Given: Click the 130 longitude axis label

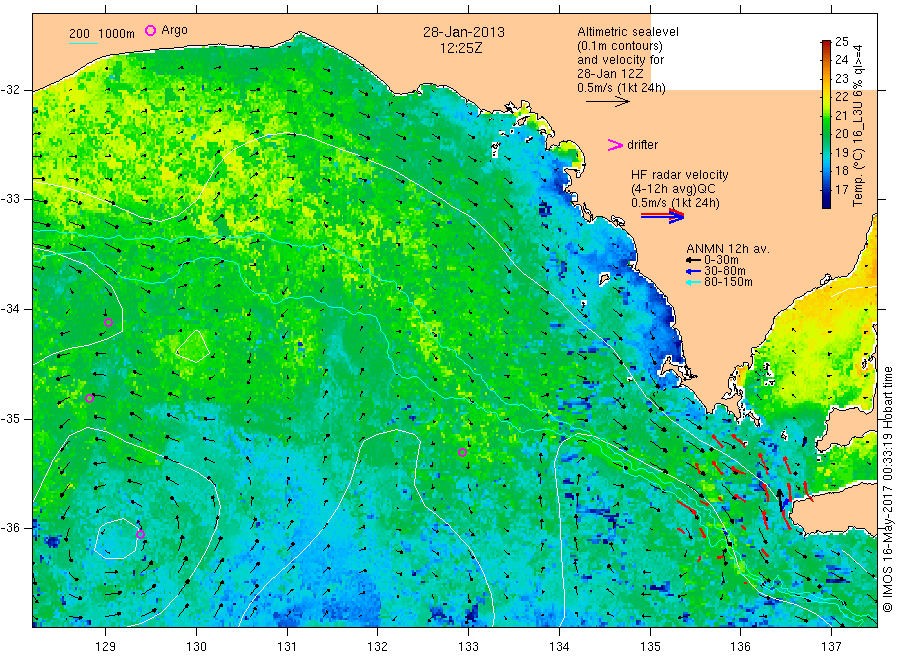Looking at the screenshot, I should (196, 647).
